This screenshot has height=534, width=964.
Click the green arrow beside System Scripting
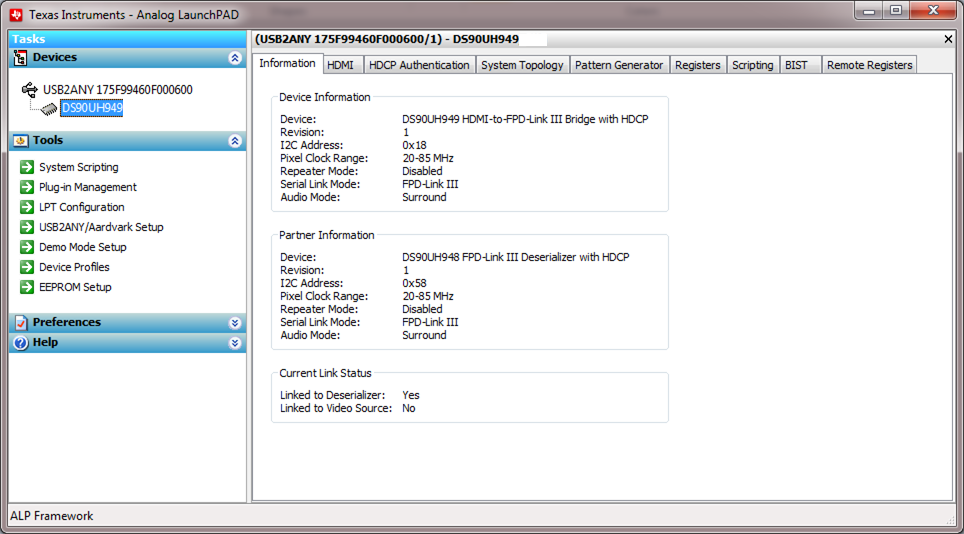27,167
